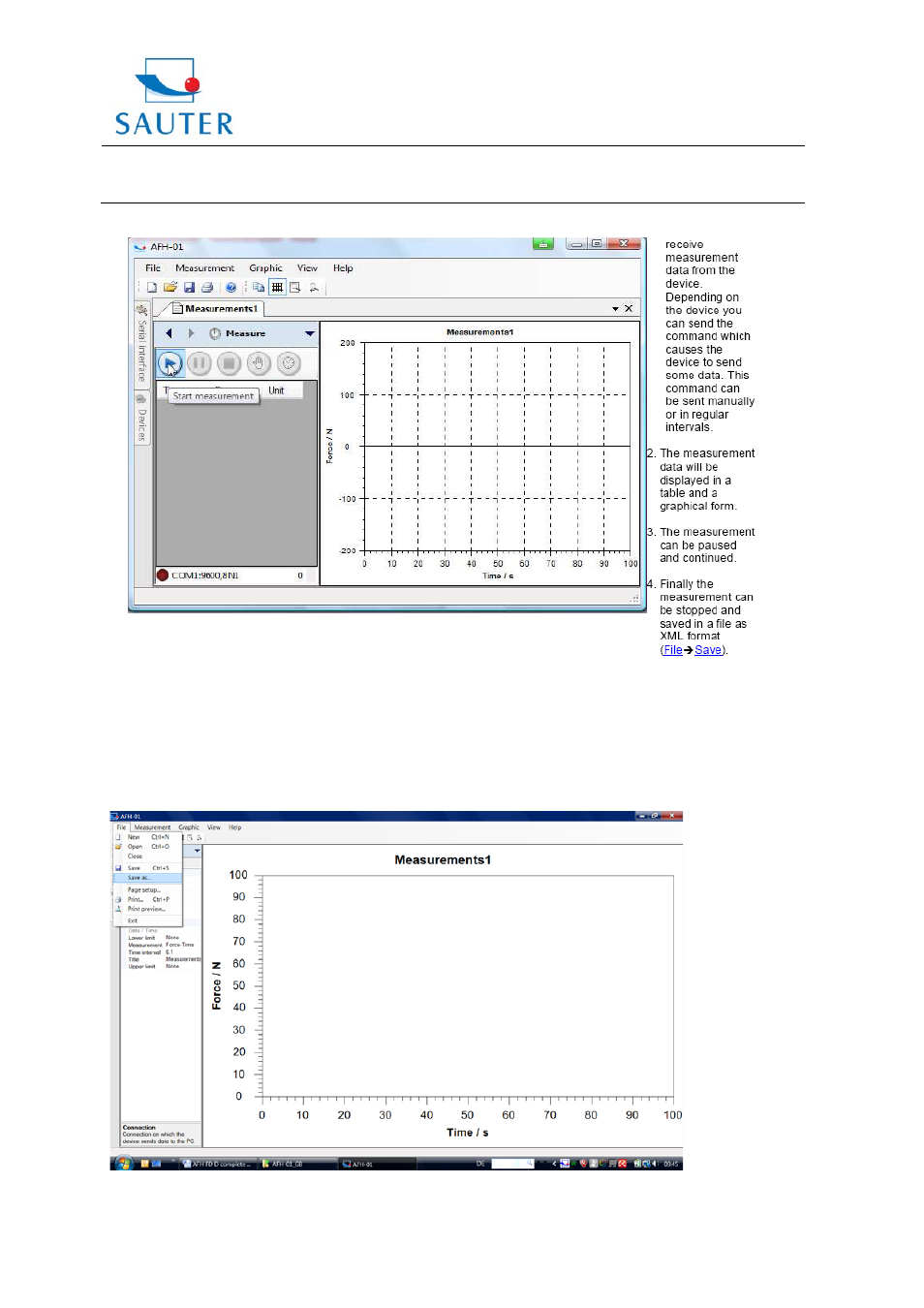Click New document icon in upper toolbar
The width and height of the screenshot is (924, 1308).
point(152,288)
